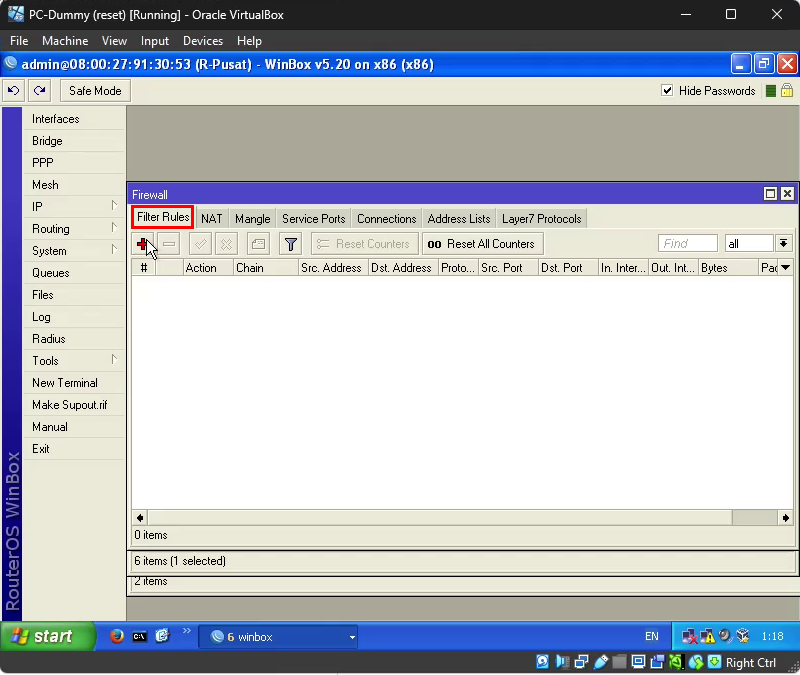800x675 pixels.
Task: Click VirtualBox network status icon
Action: [582, 662]
